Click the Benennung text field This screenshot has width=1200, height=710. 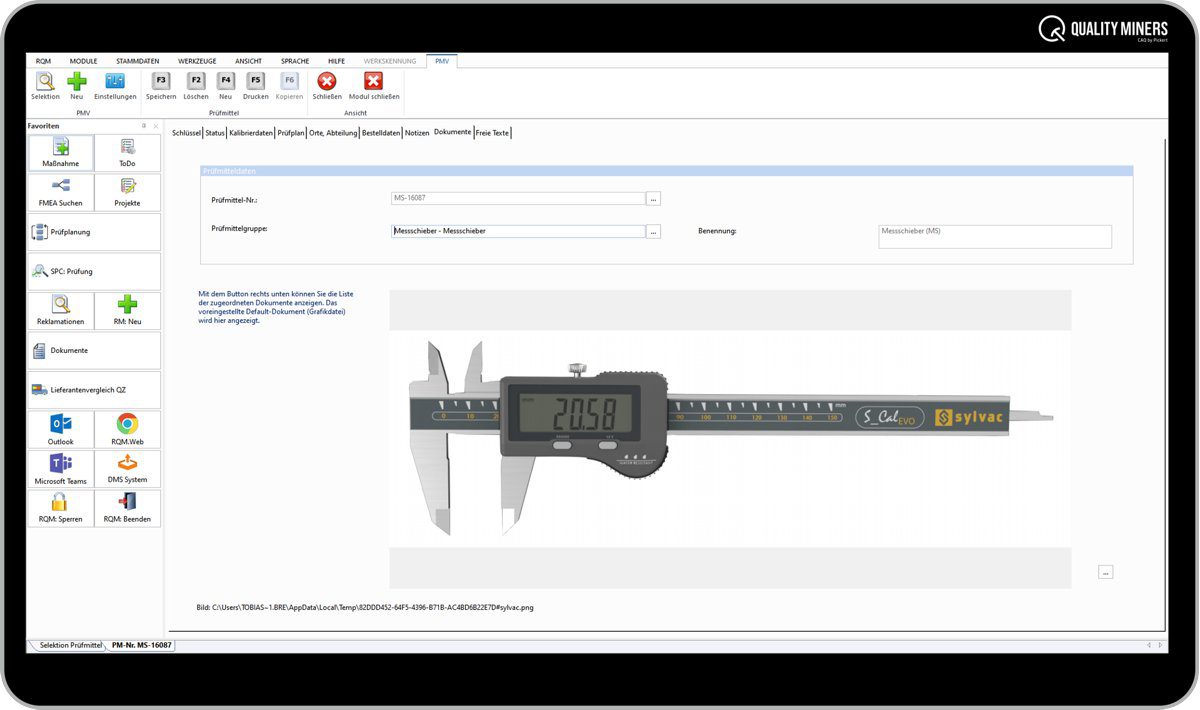tap(995, 236)
